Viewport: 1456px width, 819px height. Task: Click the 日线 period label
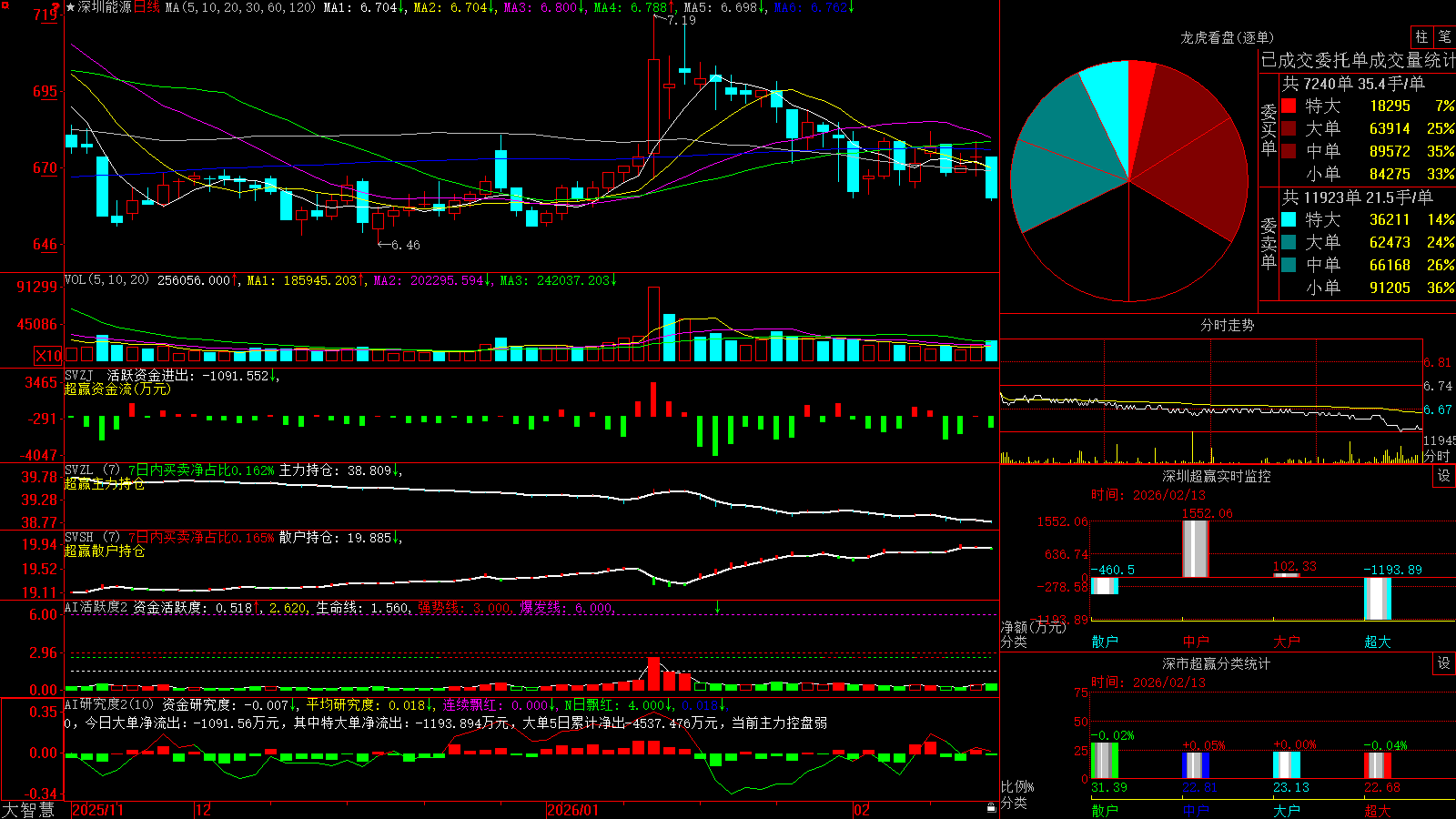[147, 7]
